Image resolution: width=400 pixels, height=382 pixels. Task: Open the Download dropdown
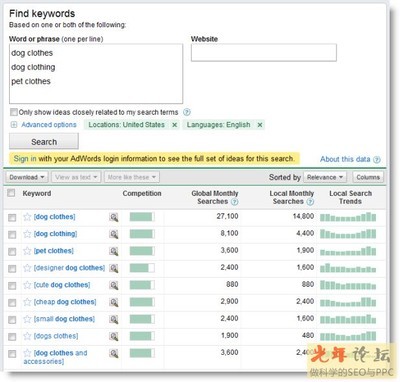[27, 177]
